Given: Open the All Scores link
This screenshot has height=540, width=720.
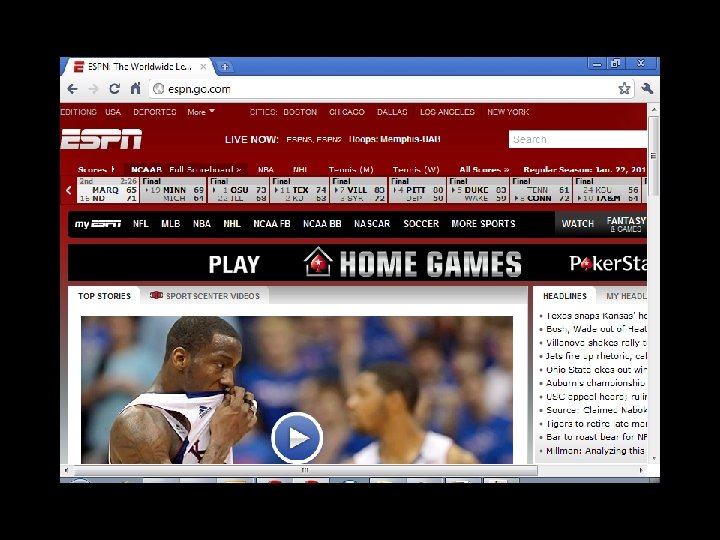Looking at the screenshot, I should click(484, 169).
